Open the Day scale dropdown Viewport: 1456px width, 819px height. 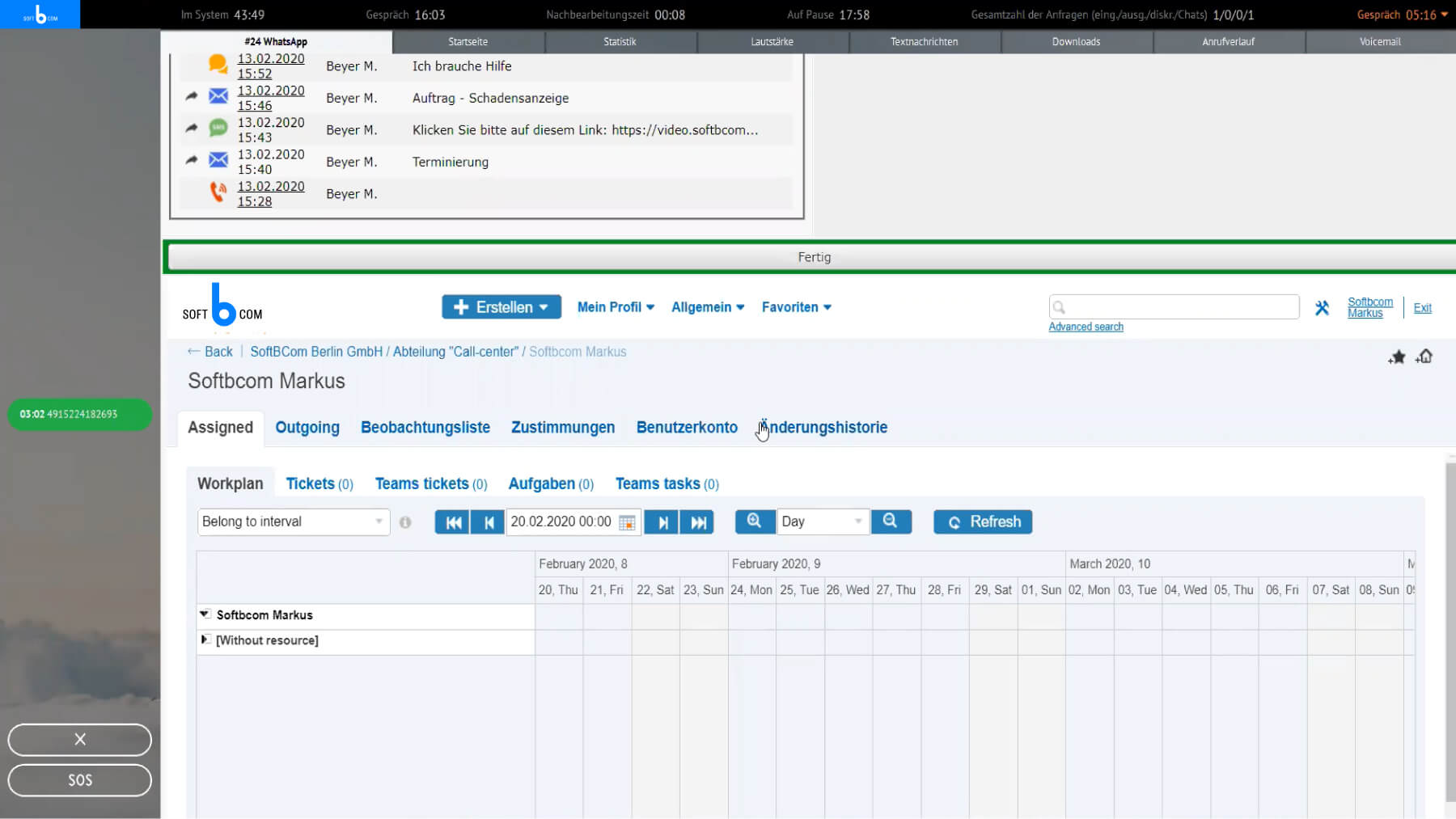click(x=823, y=522)
